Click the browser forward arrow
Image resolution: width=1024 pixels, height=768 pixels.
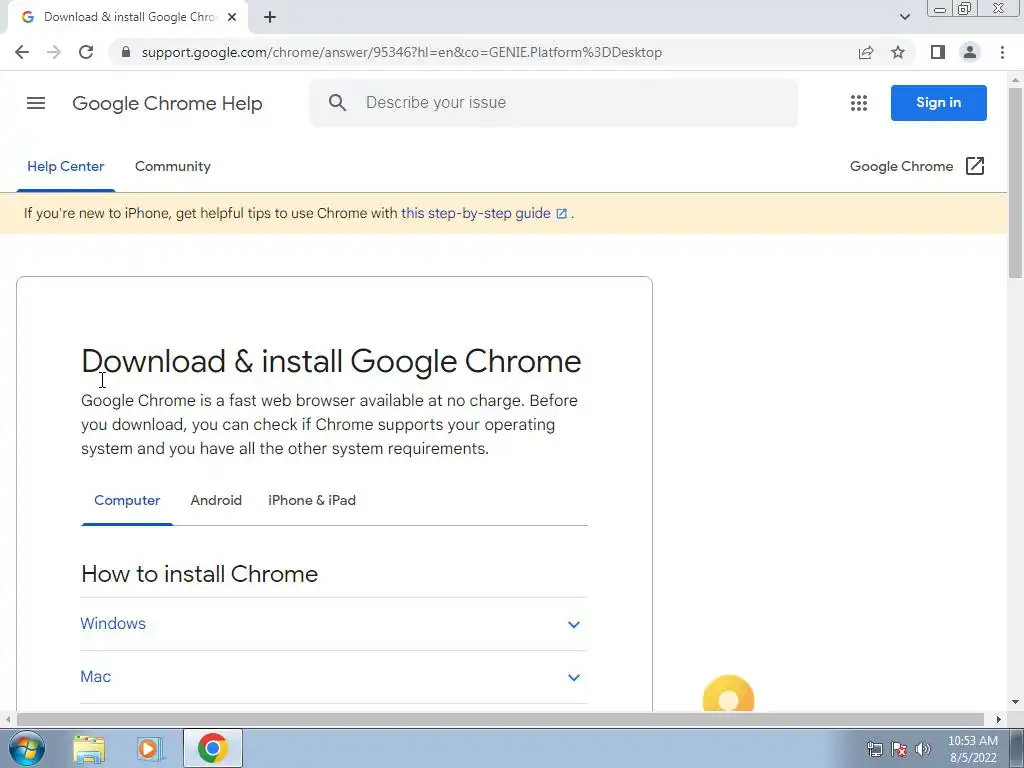(x=54, y=52)
